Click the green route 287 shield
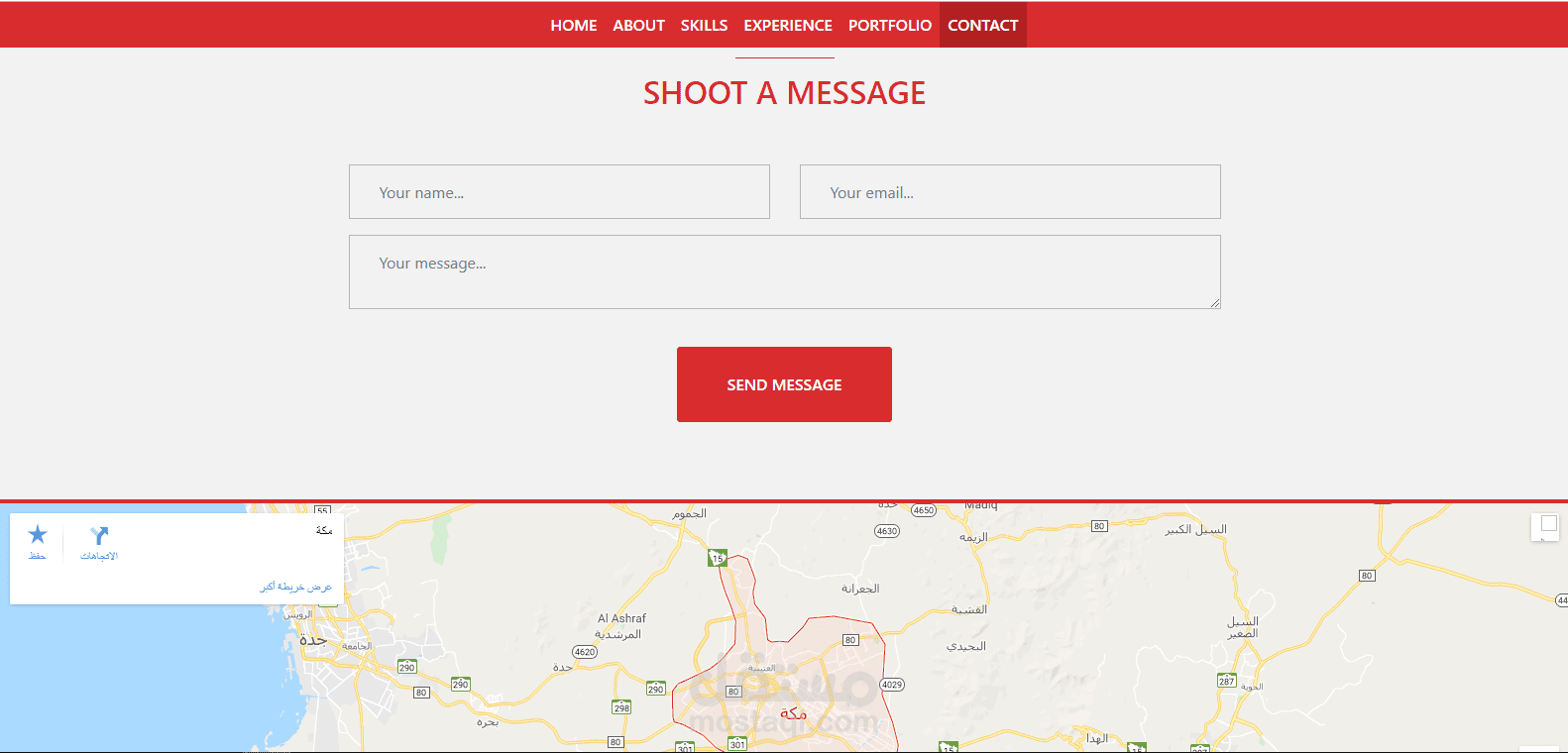1568x753 pixels. pyautogui.click(x=1227, y=681)
